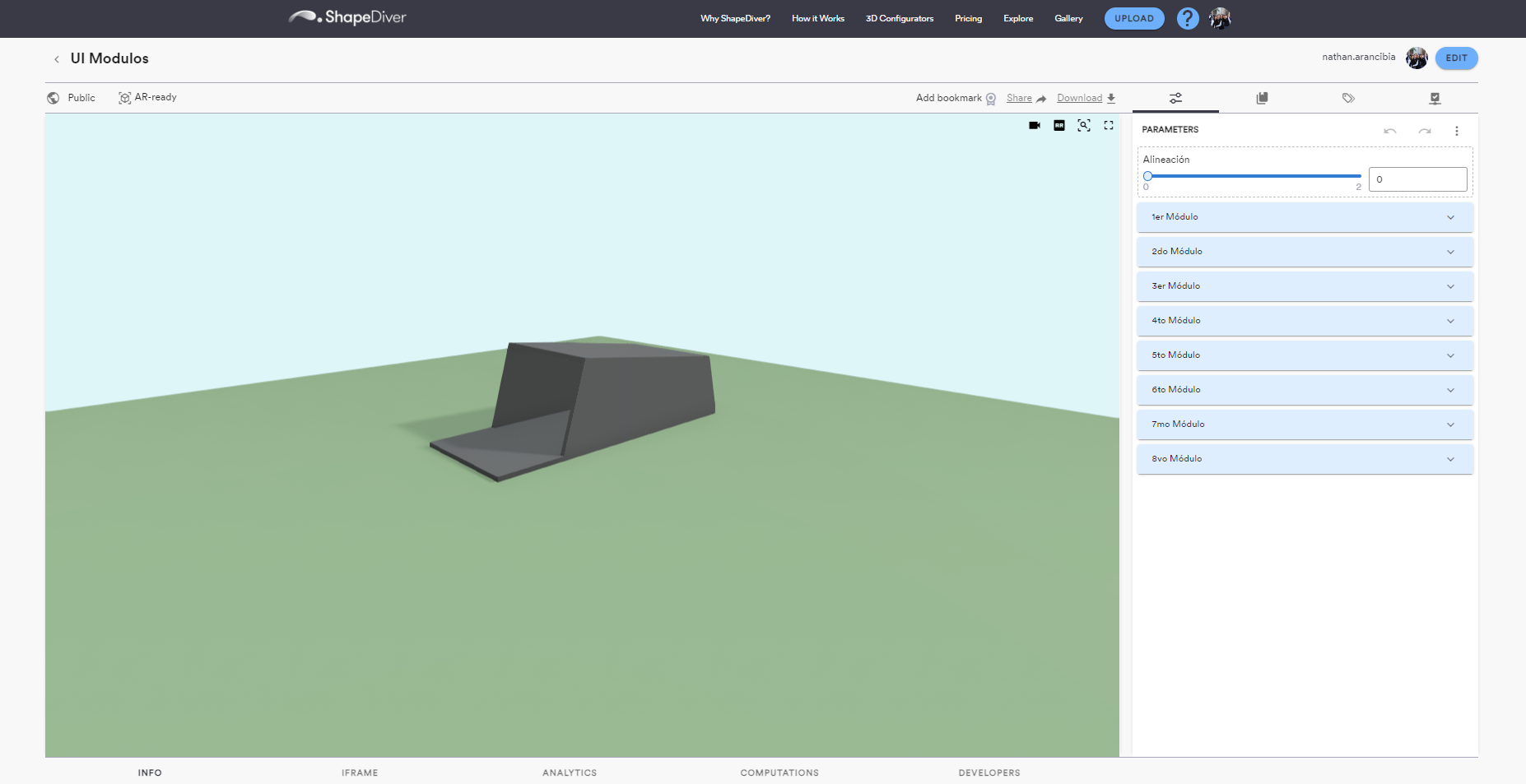Expand the 3er Módulo section
This screenshot has width=1526, height=784.
pos(1305,286)
